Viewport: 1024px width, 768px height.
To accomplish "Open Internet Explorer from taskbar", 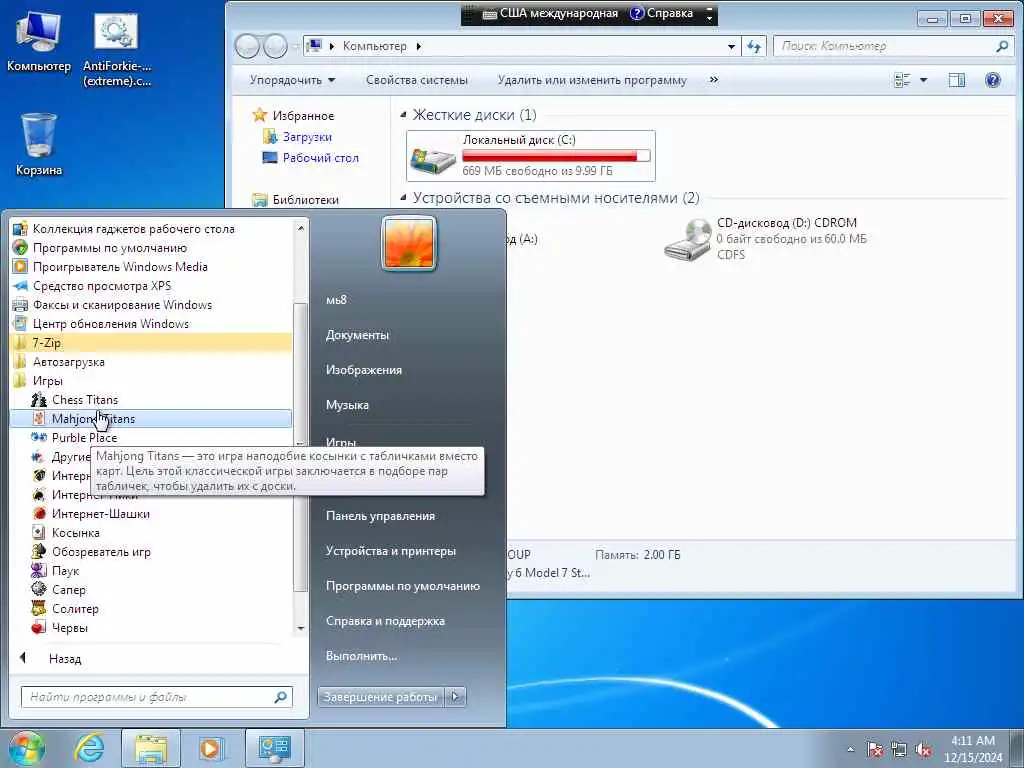I will coord(88,748).
